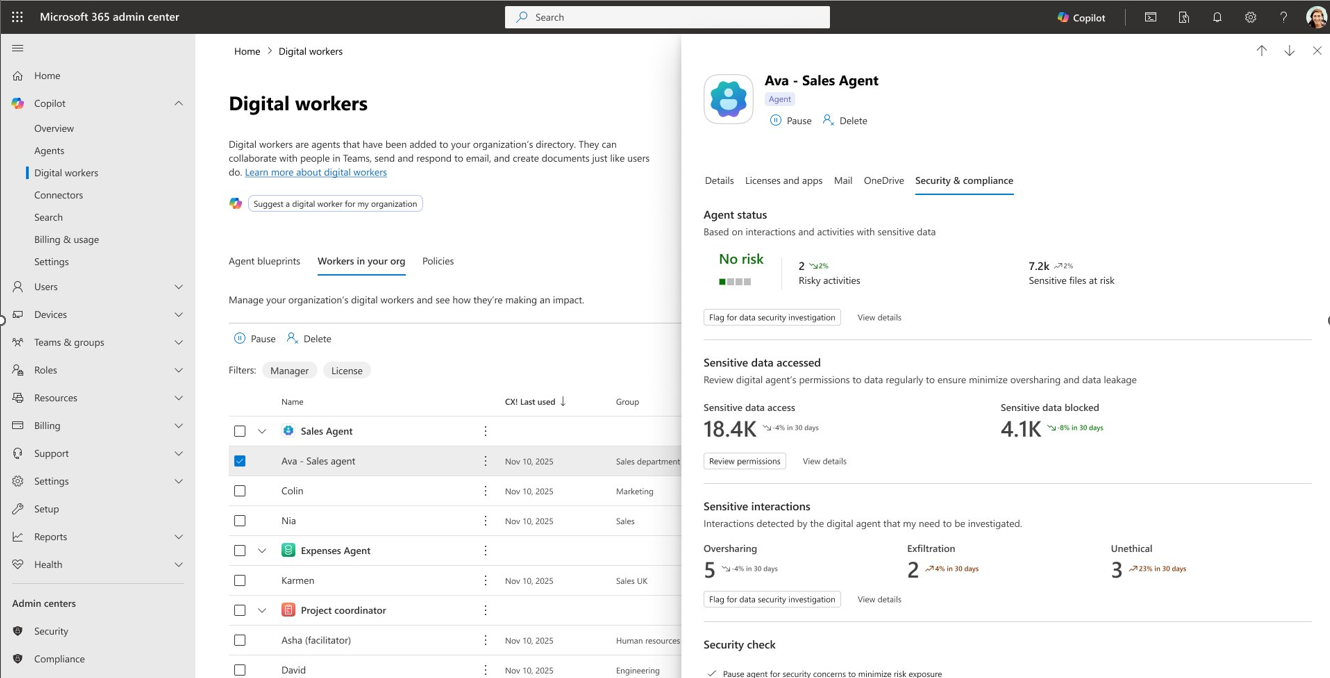Open the settings gear in top bar
1330x678 pixels.
pos(1250,17)
